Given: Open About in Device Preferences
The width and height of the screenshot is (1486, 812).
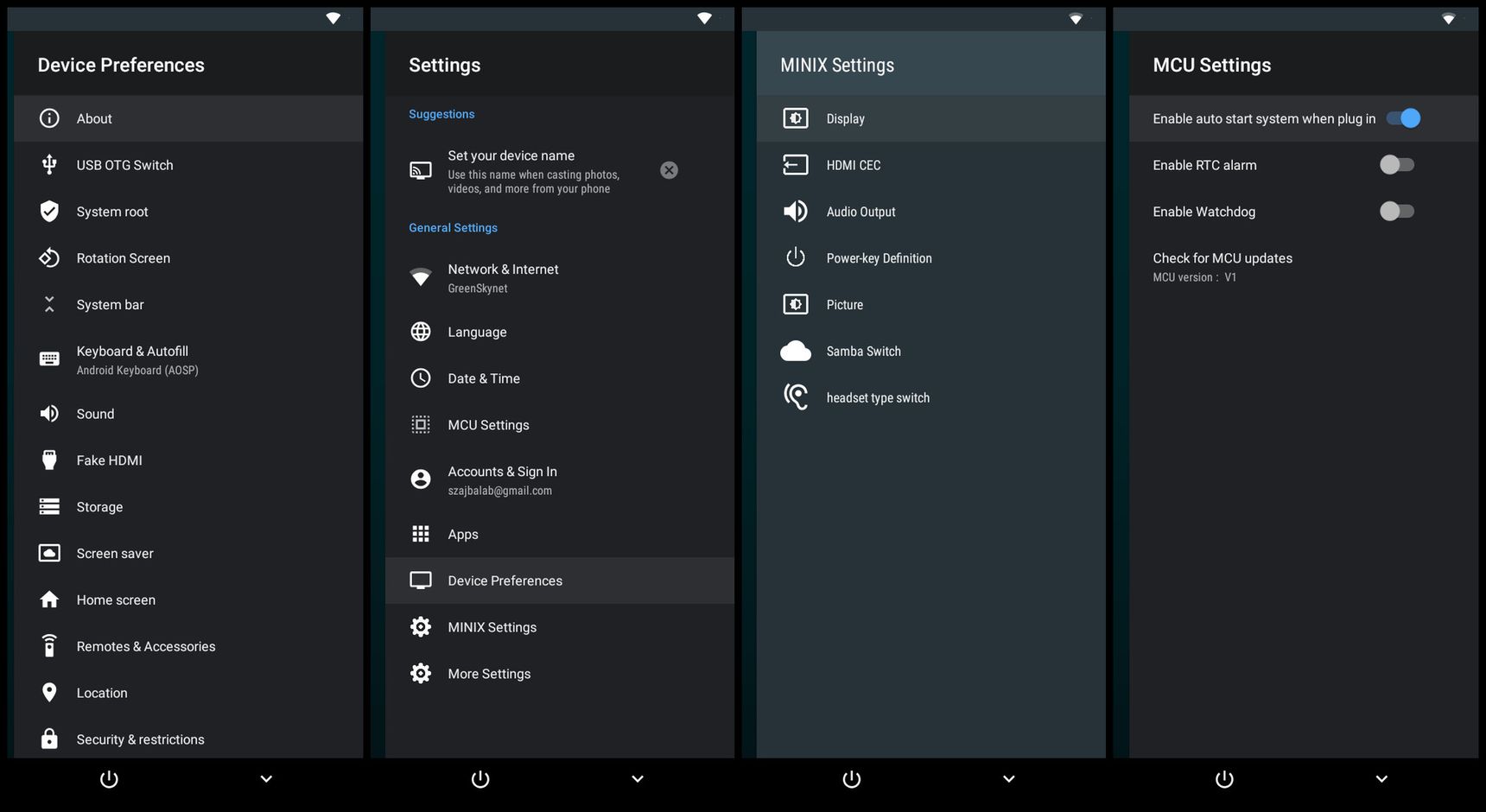Looking at the screenshot, I should coord(188,118).
